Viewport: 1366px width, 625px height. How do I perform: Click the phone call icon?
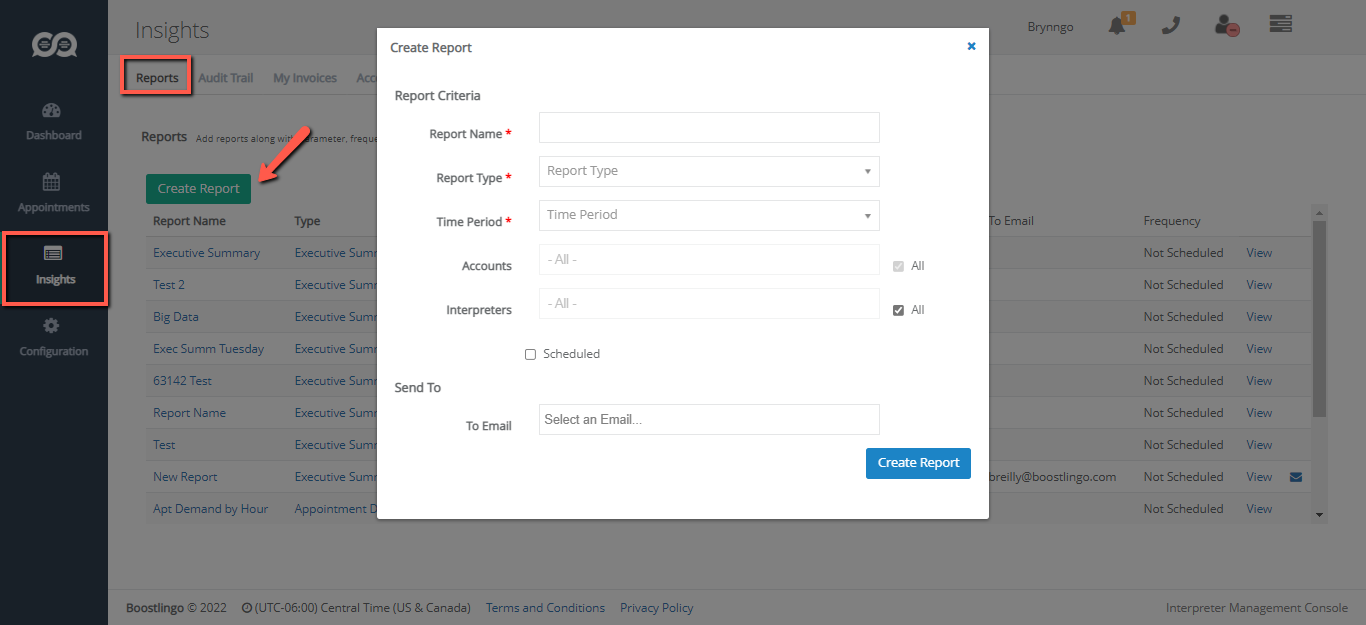tap(1170, 27)
